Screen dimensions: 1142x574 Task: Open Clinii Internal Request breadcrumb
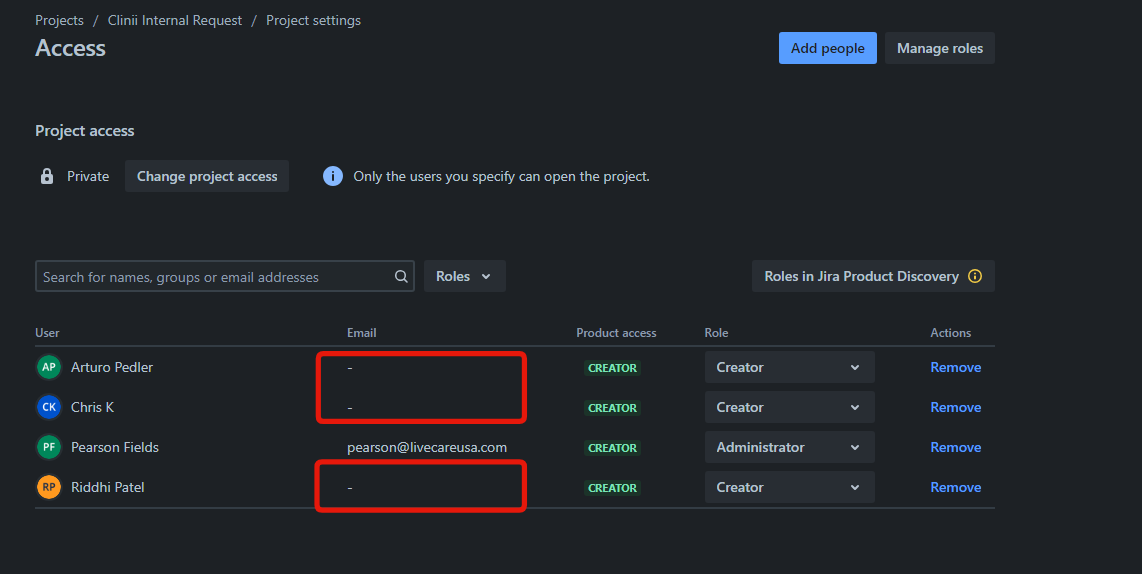pos(175,20)
